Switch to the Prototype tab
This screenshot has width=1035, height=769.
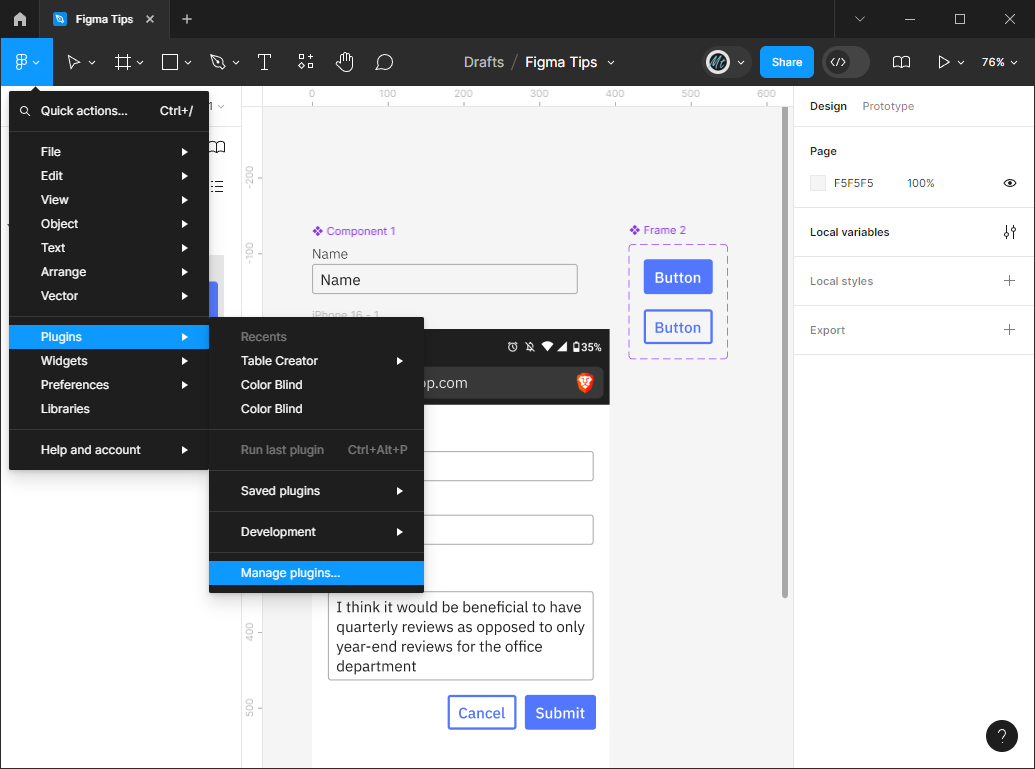[888, 106]
